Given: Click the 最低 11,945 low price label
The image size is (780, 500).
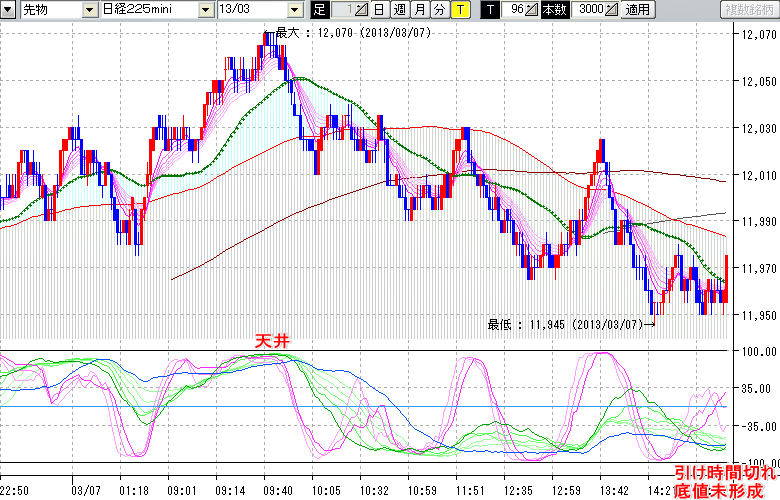Looking at the screenshot, I should click(x=565, y=324).
